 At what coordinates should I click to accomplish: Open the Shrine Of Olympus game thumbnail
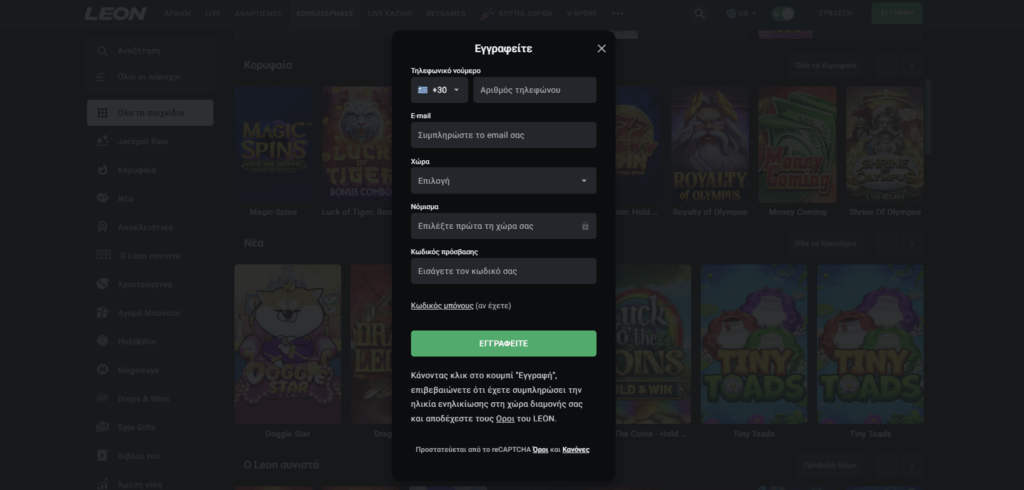click(x=884, y=145)
